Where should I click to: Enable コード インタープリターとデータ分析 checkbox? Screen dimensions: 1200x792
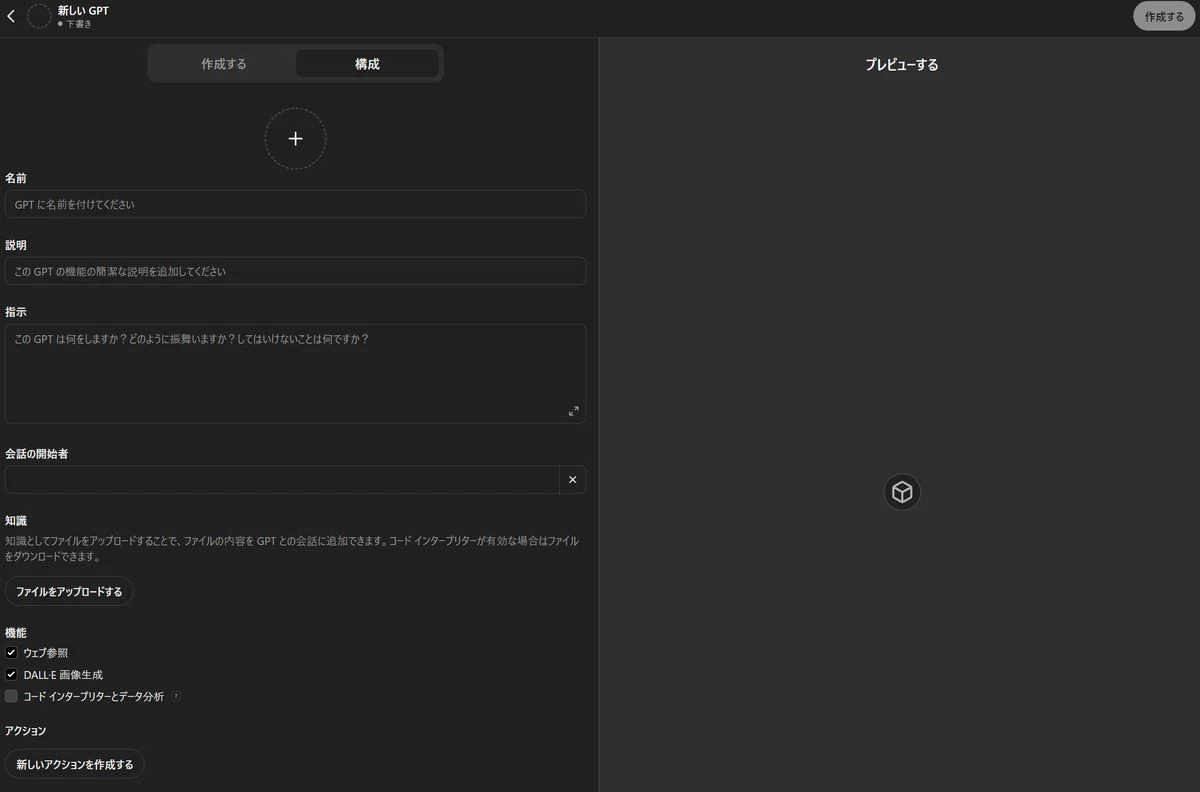12,696
